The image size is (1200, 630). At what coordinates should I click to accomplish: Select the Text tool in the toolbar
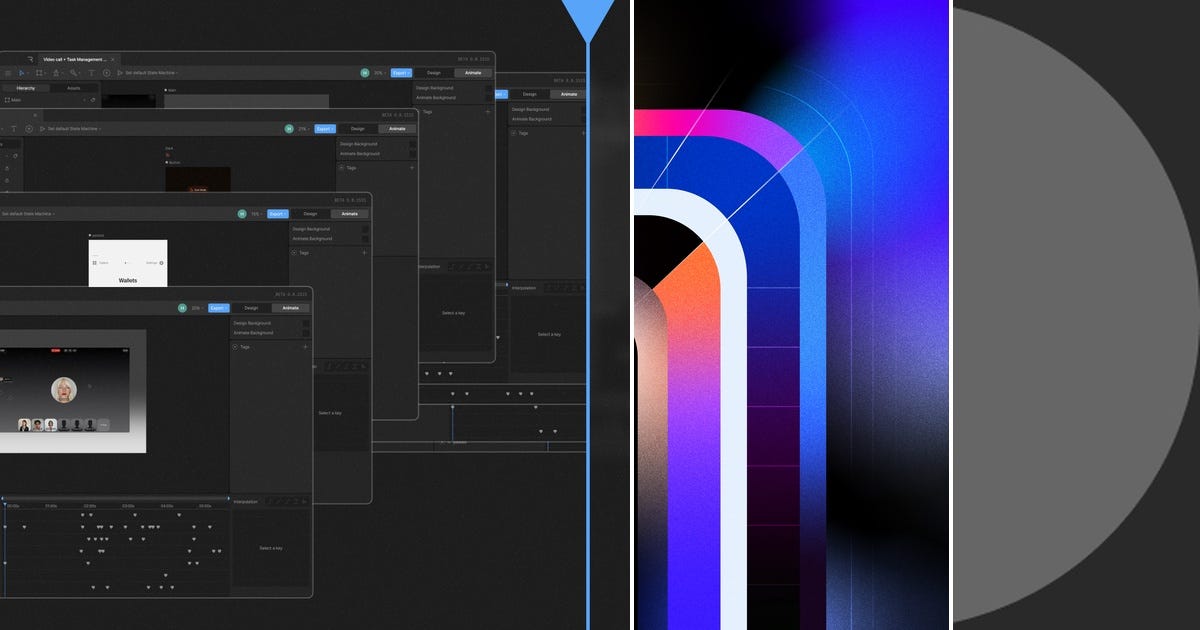coord(92,72)
